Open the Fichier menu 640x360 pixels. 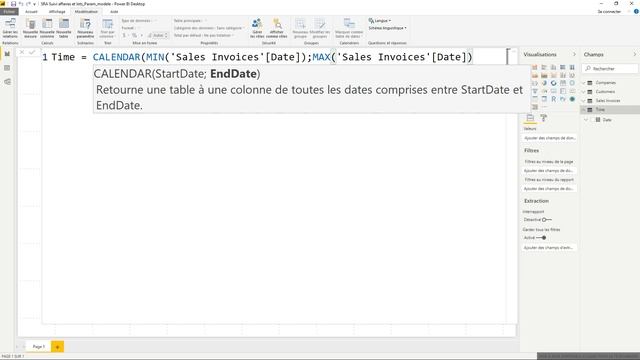[x=9, y=11]
